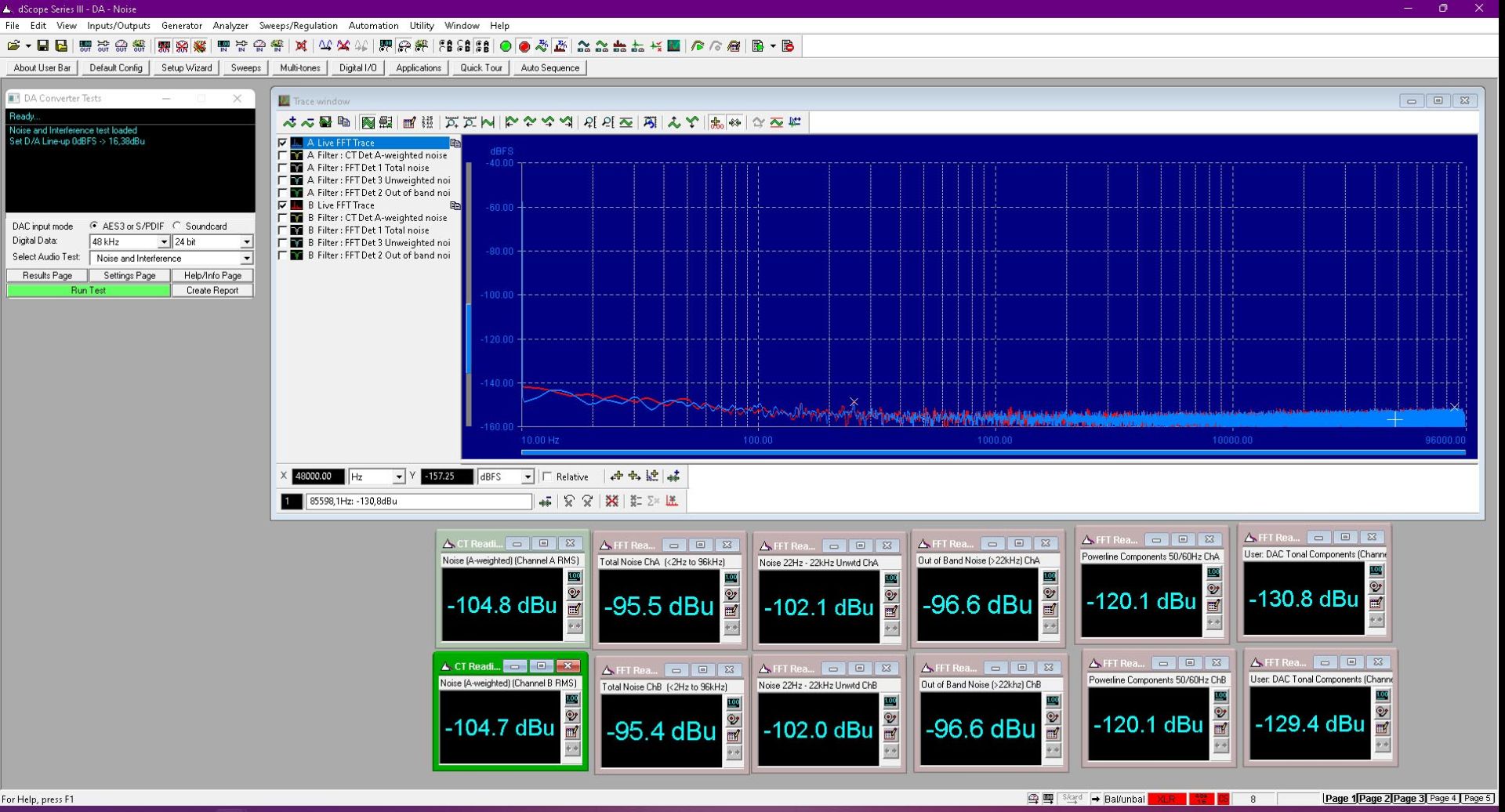This screenshot has width=1505, height=812.
Task: Click the Auto Sequence user bar button
Action: pyautogui.click(x=550, y=68)
